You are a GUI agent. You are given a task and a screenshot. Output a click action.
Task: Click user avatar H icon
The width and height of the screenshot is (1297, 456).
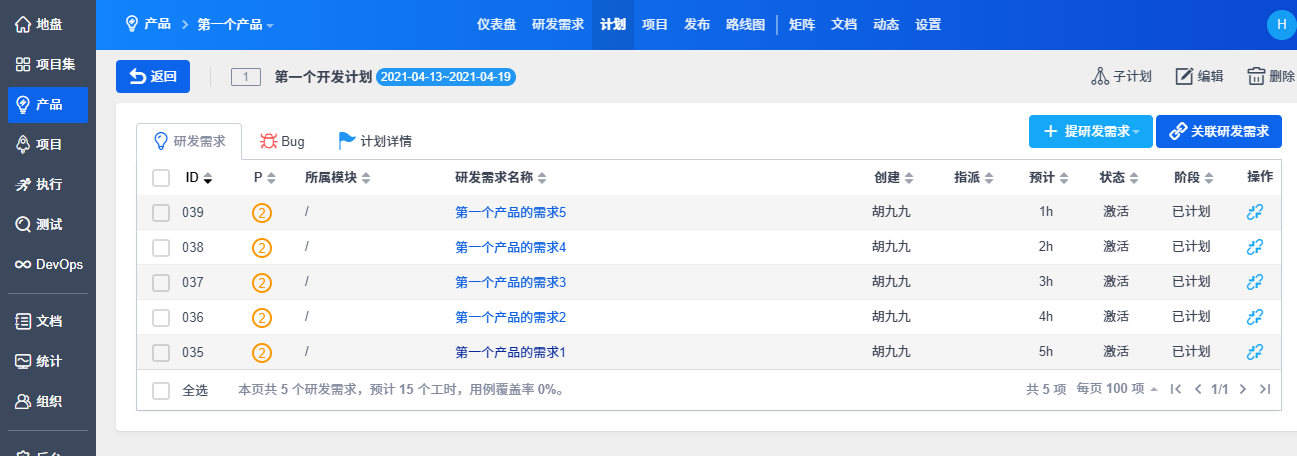pyautogui.click(x=1280, y=25)
